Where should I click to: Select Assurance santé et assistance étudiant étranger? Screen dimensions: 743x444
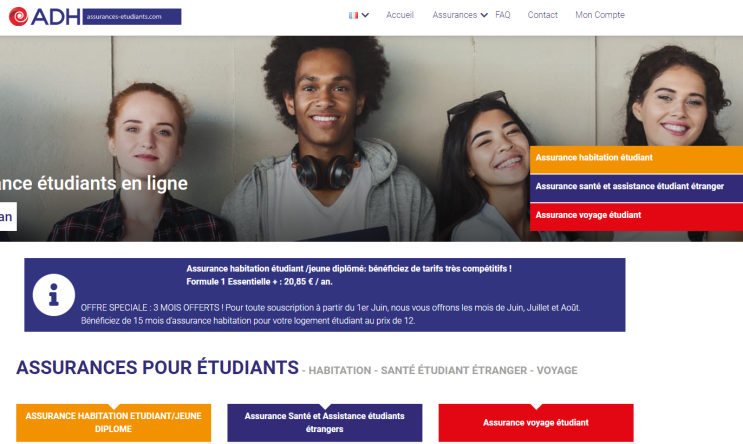tap(636, 188)
